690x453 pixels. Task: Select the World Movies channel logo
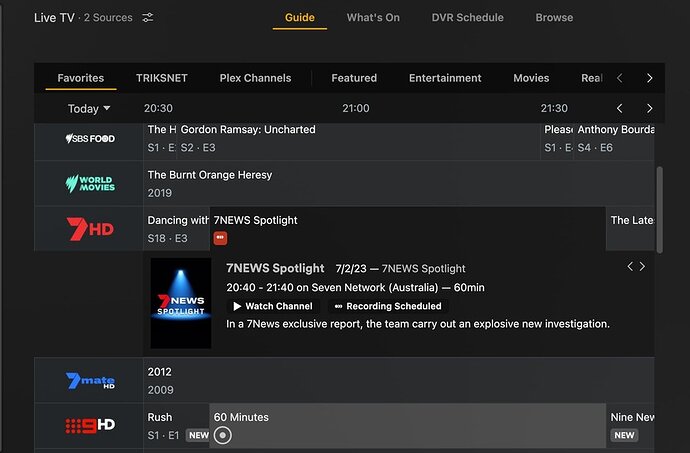coord(90,184)
